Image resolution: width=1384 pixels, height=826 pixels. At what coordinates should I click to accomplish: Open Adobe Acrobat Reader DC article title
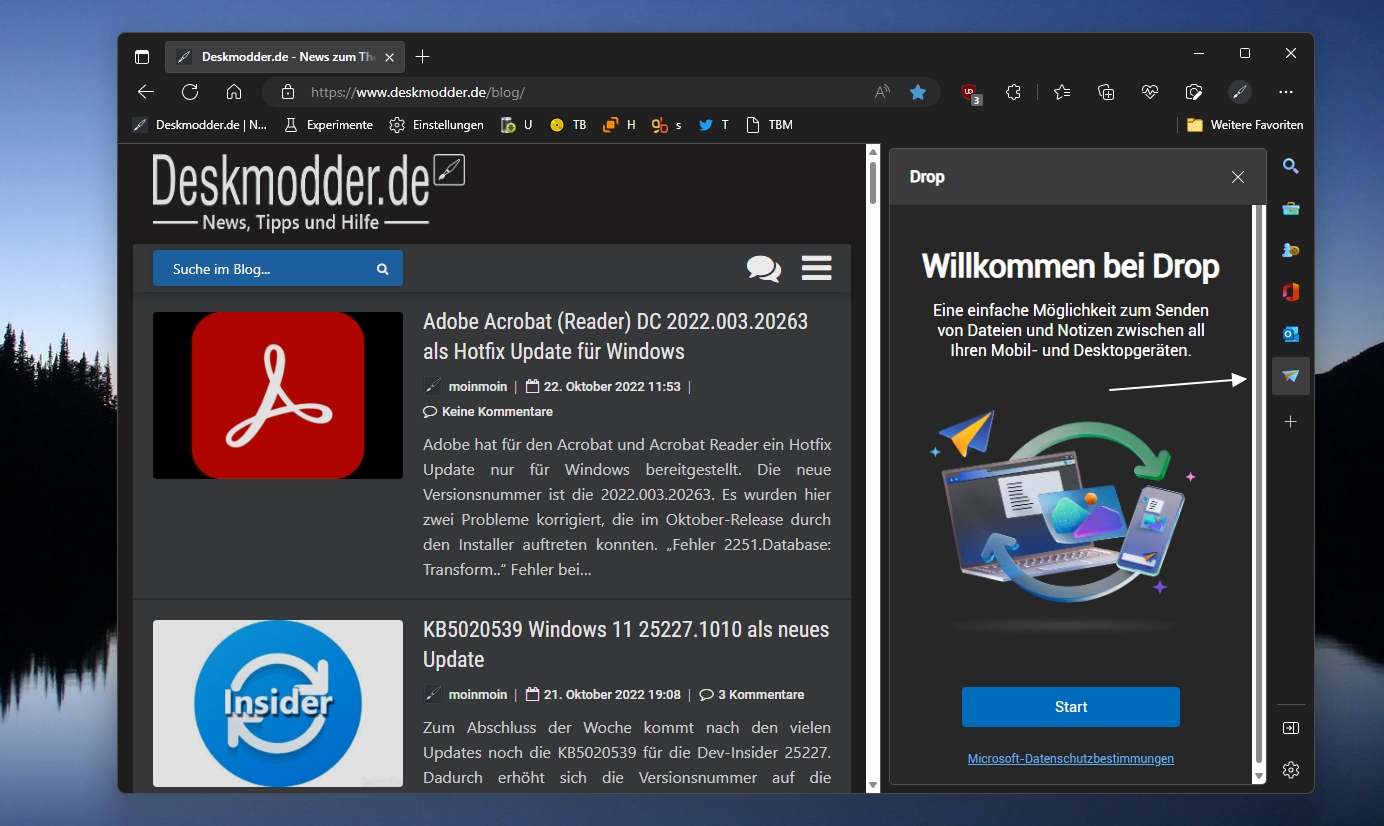coord(616,336)
